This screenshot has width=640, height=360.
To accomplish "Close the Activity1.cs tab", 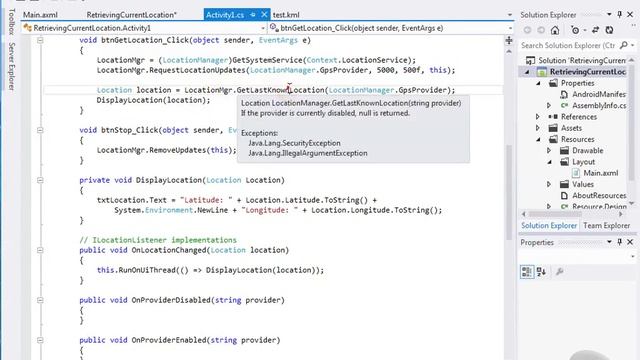I will pyautogui.click(x=264, y=15).
